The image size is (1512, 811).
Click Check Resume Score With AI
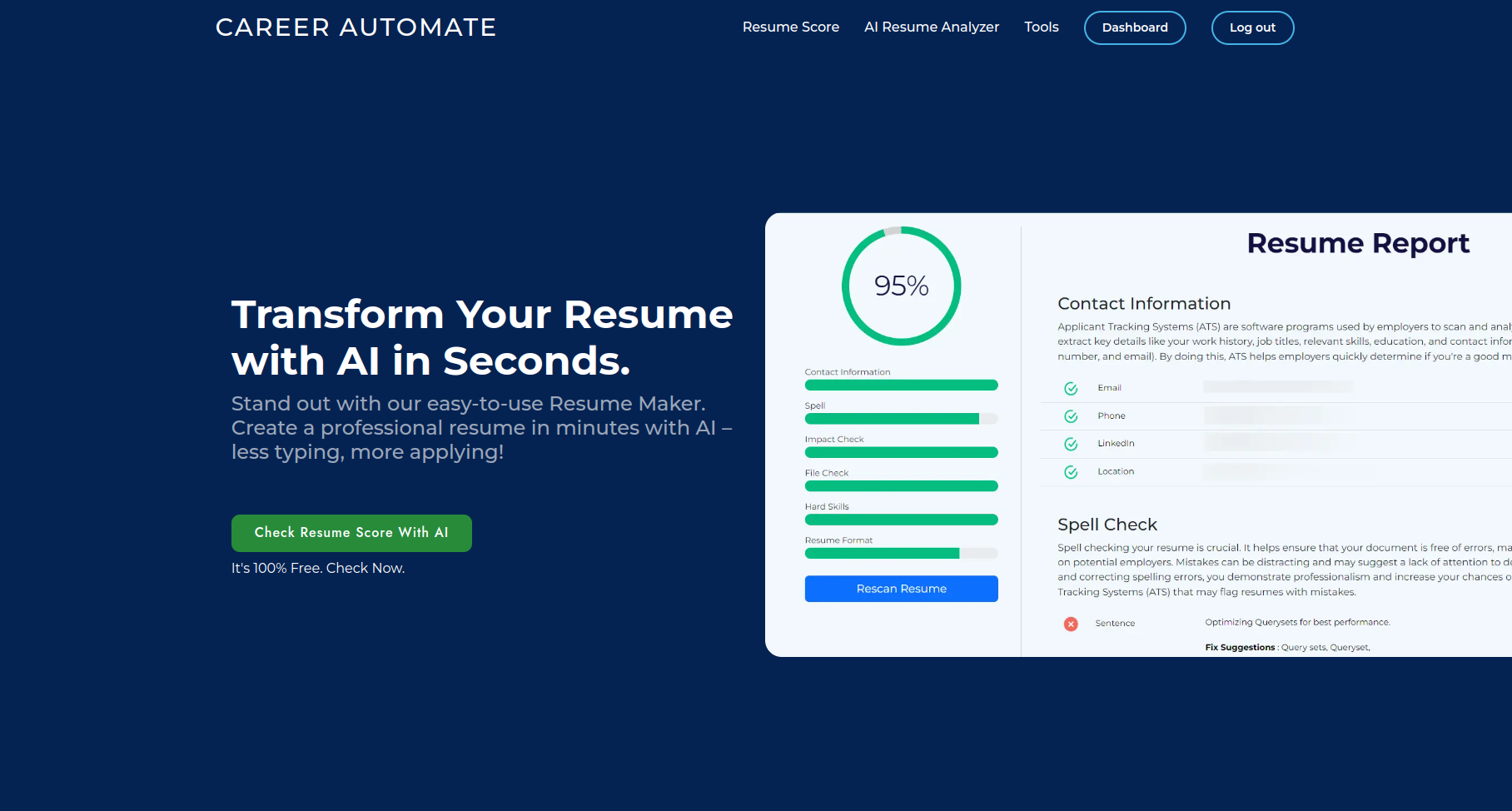[351, 533]
